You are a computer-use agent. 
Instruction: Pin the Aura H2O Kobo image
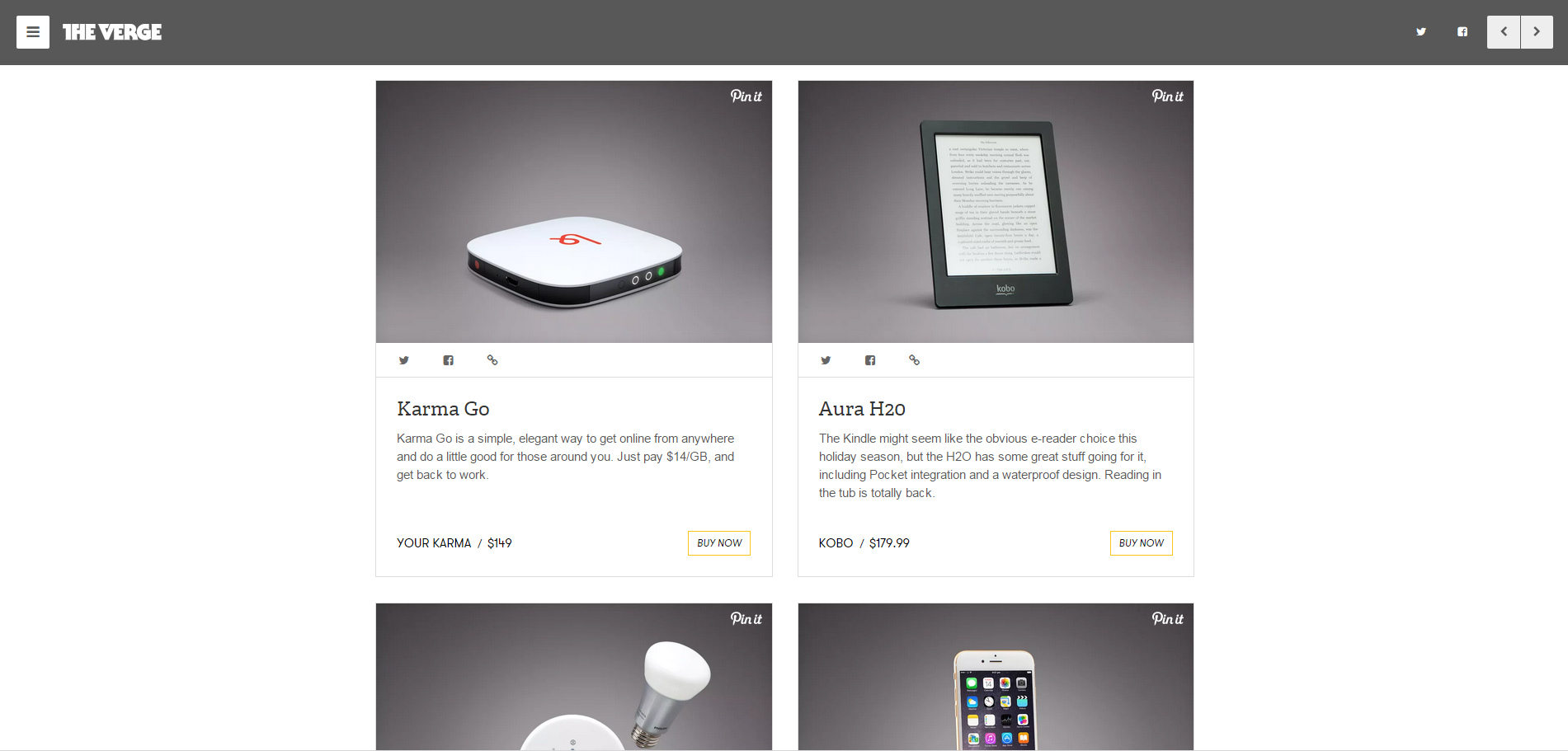1168,96
